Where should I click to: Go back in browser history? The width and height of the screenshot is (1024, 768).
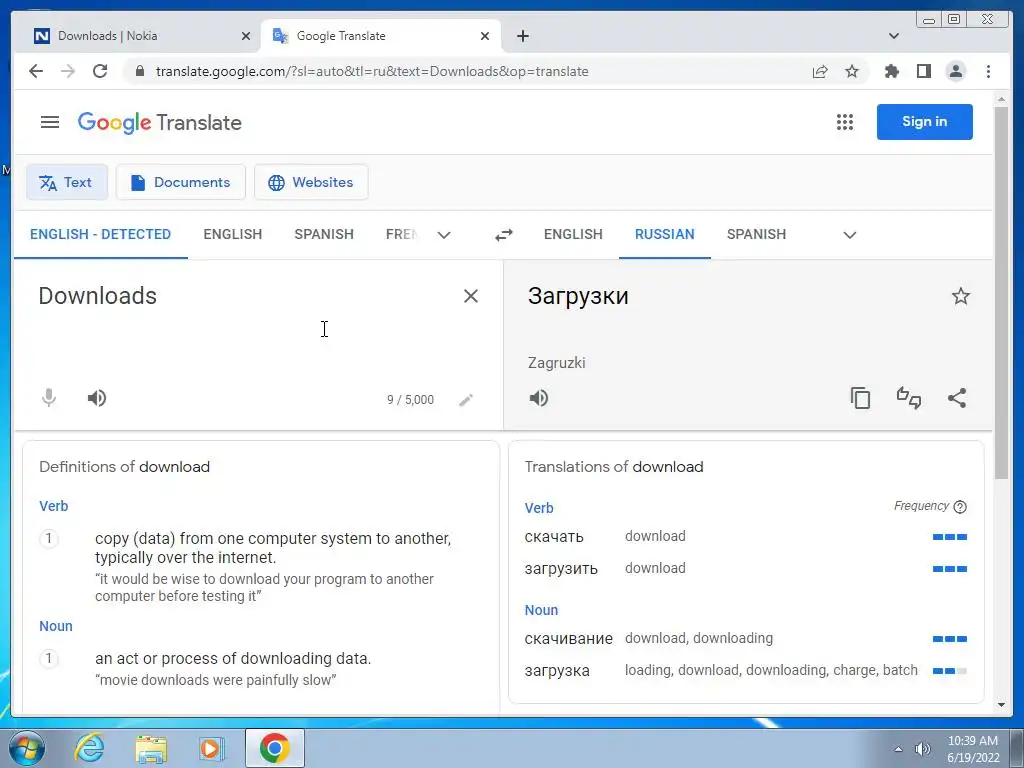click(x=36, y=71)
